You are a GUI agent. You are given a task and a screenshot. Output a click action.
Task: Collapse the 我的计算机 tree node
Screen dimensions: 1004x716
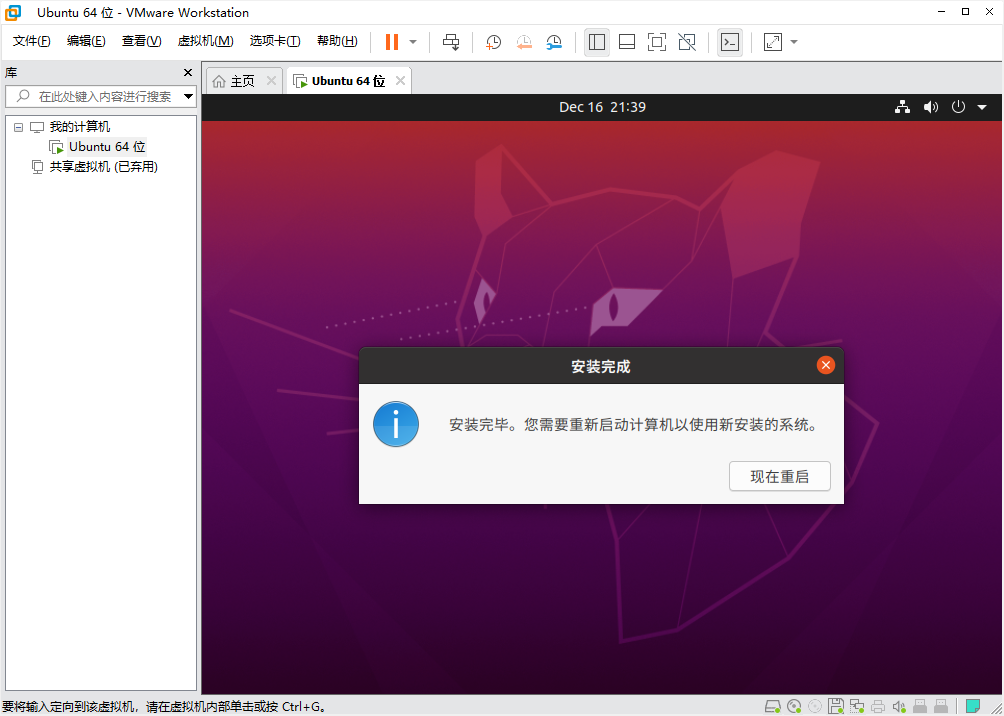19,127
